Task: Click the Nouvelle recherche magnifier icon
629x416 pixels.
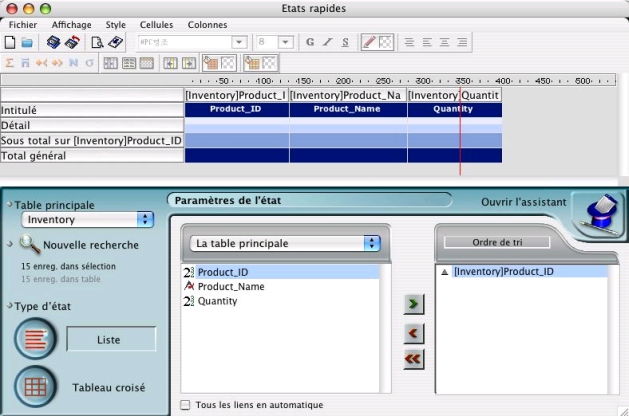Action: (30, 245)
